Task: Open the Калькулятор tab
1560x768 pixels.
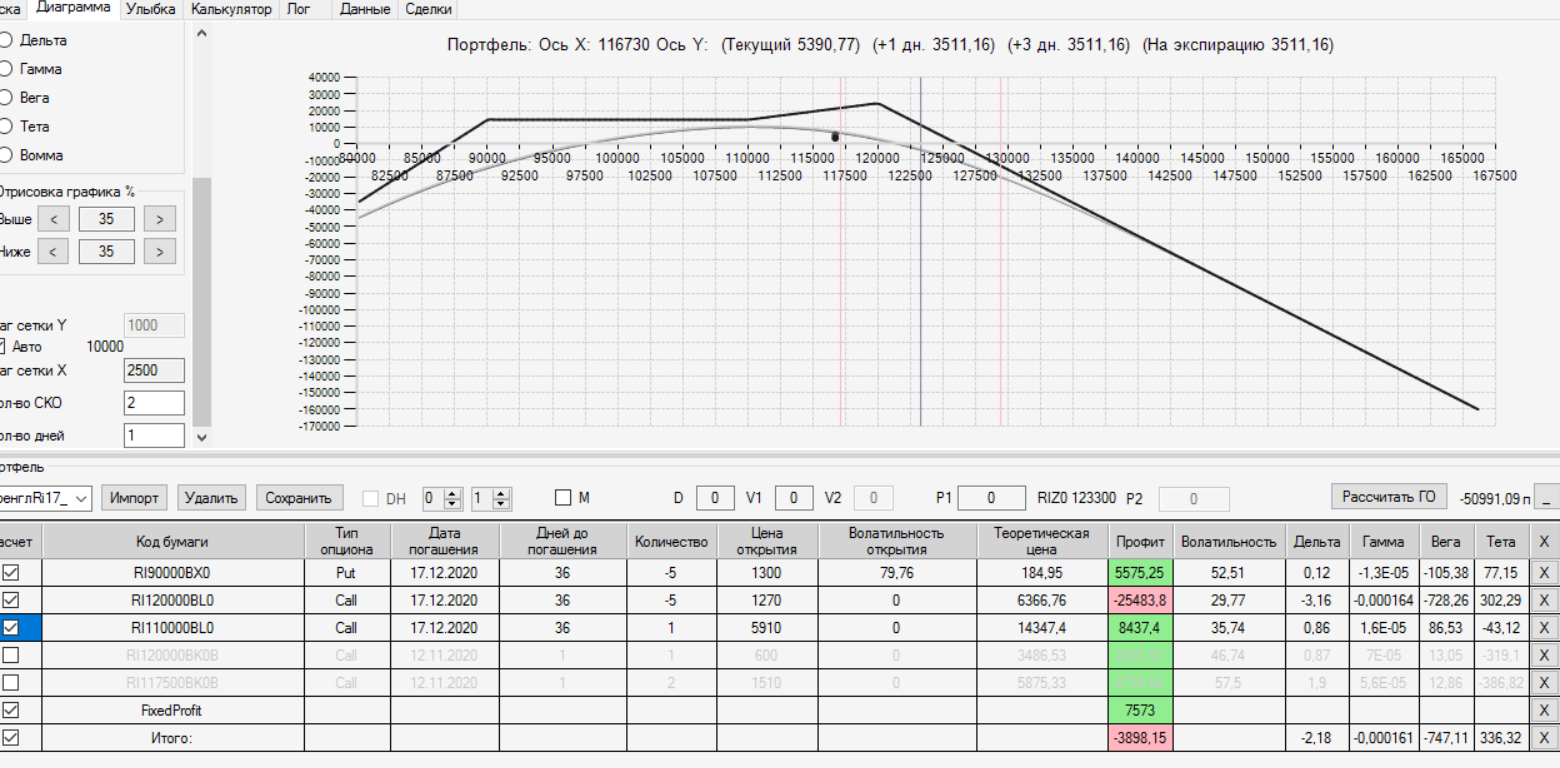Action: [x=231, y=9]
